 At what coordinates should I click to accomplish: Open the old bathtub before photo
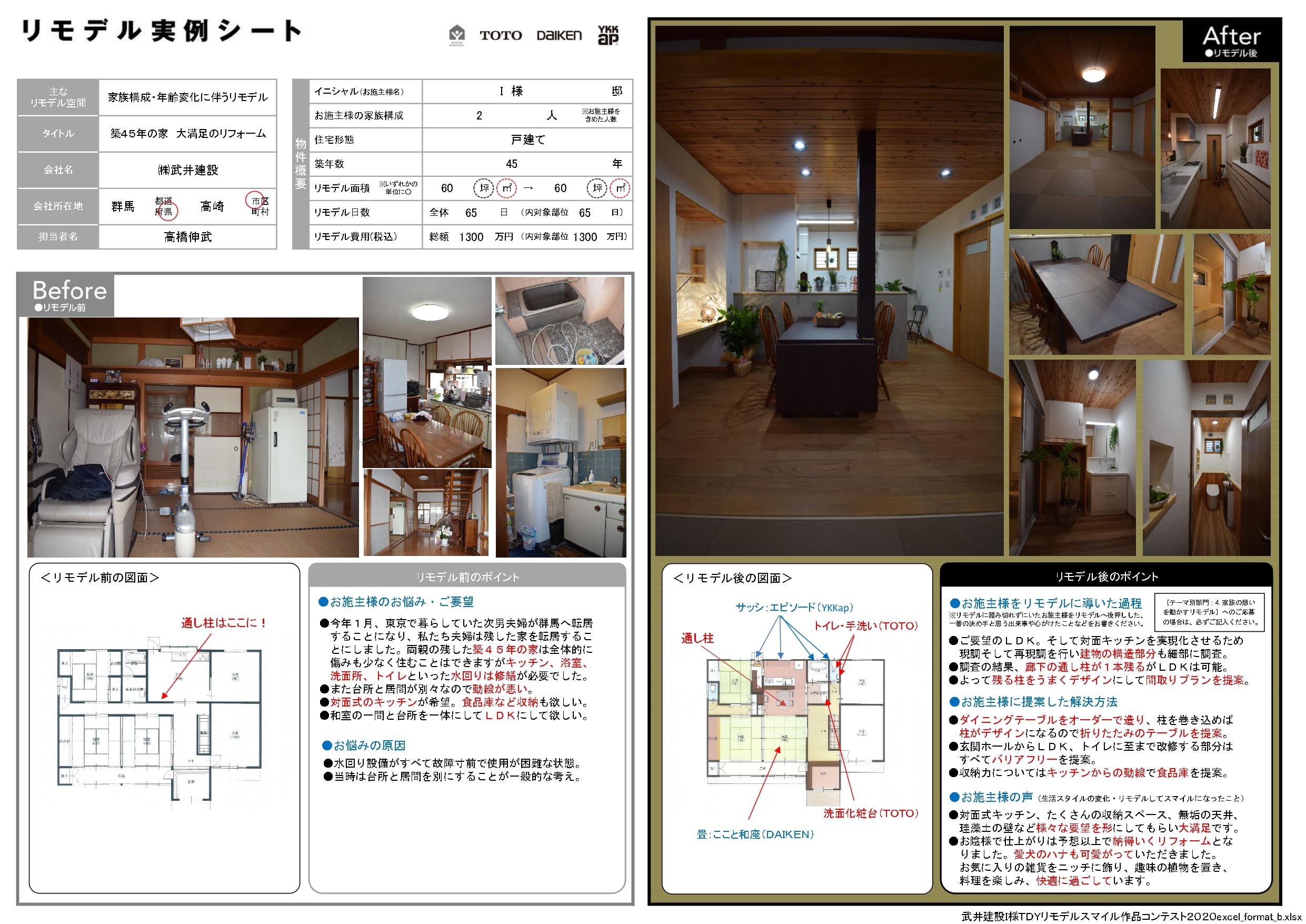click(560, 321)
